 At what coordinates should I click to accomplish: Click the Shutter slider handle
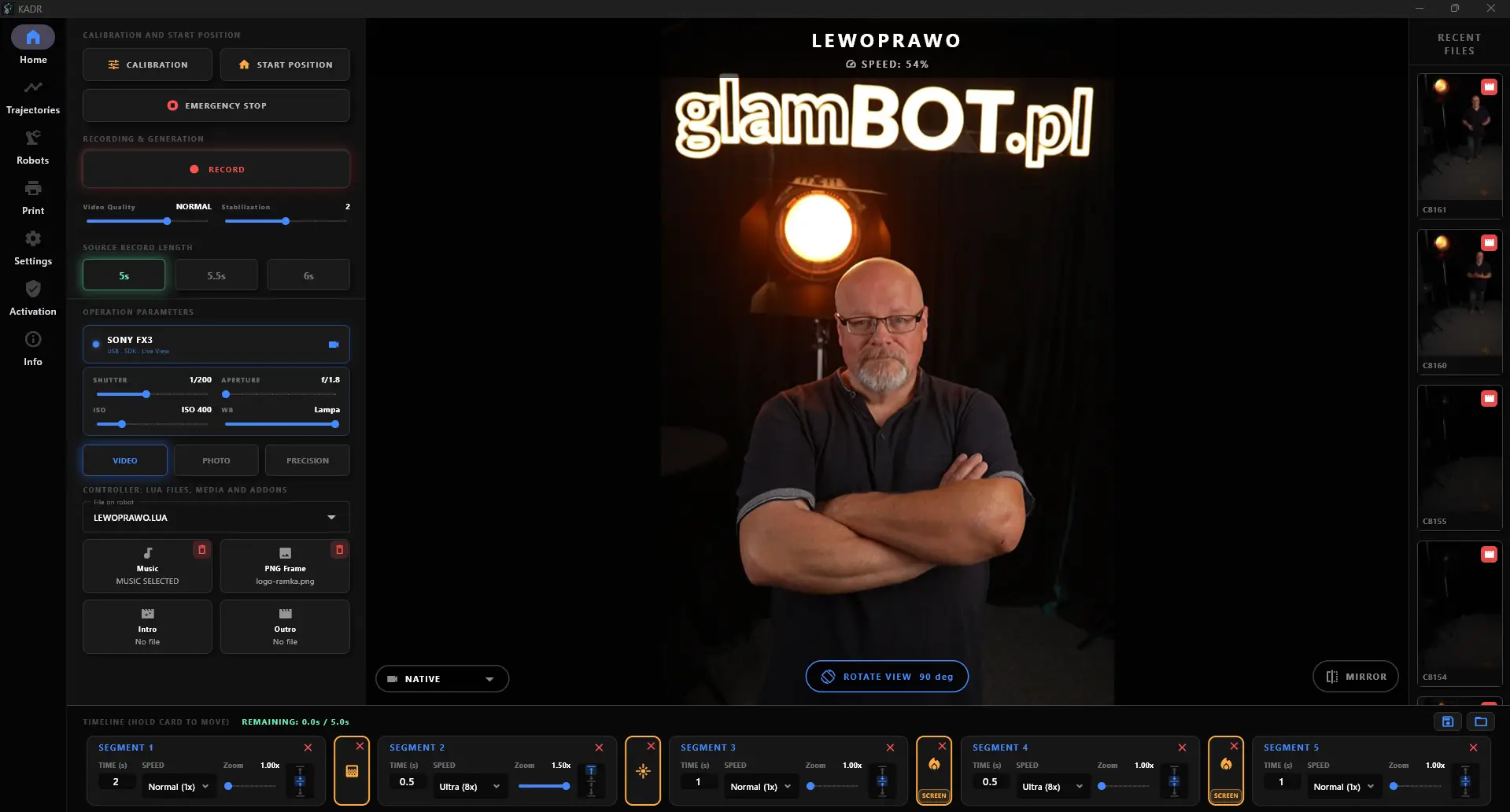(146, 394)
